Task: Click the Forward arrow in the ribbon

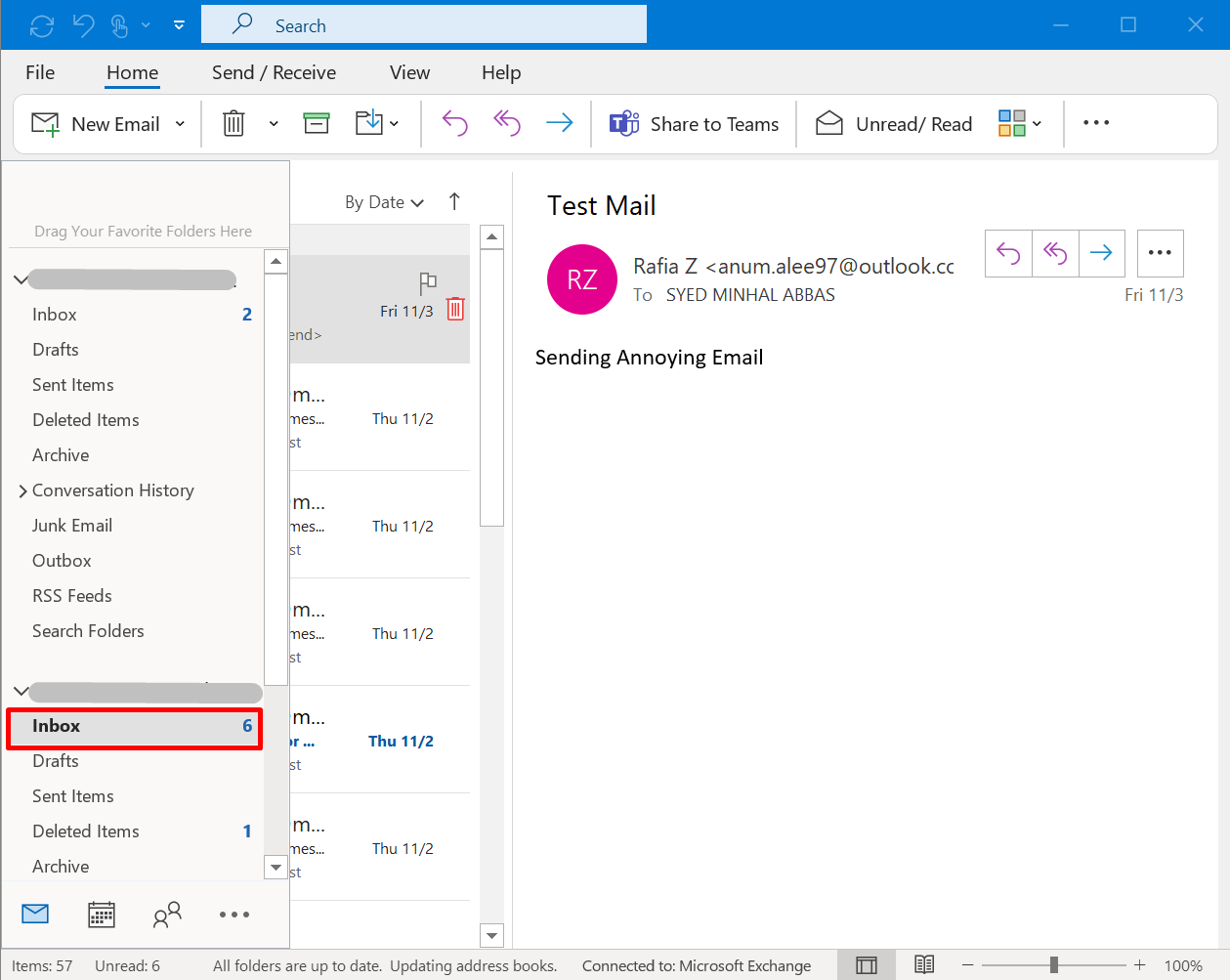Action: (559, 123)
